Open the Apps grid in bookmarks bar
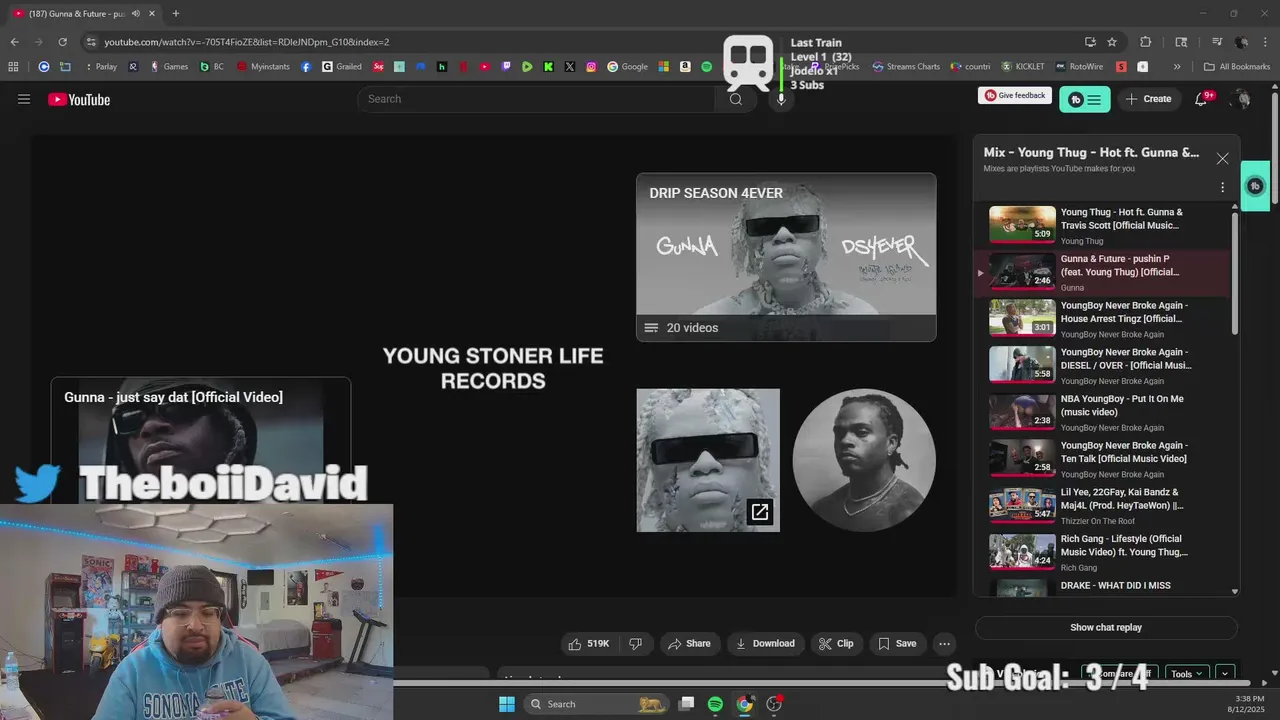 click(x=13, y=67)
